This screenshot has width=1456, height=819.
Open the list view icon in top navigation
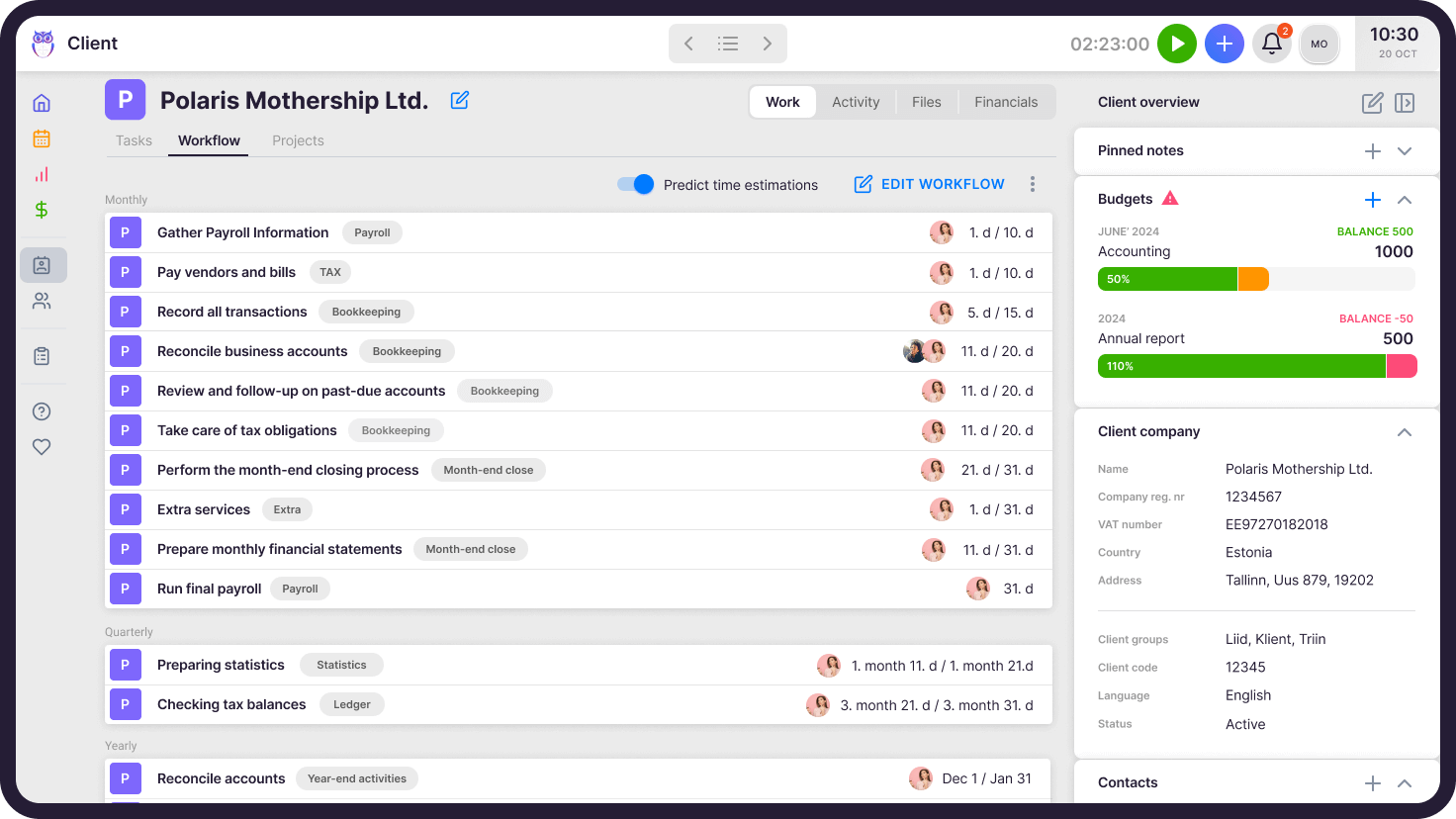tap(728, 44)
